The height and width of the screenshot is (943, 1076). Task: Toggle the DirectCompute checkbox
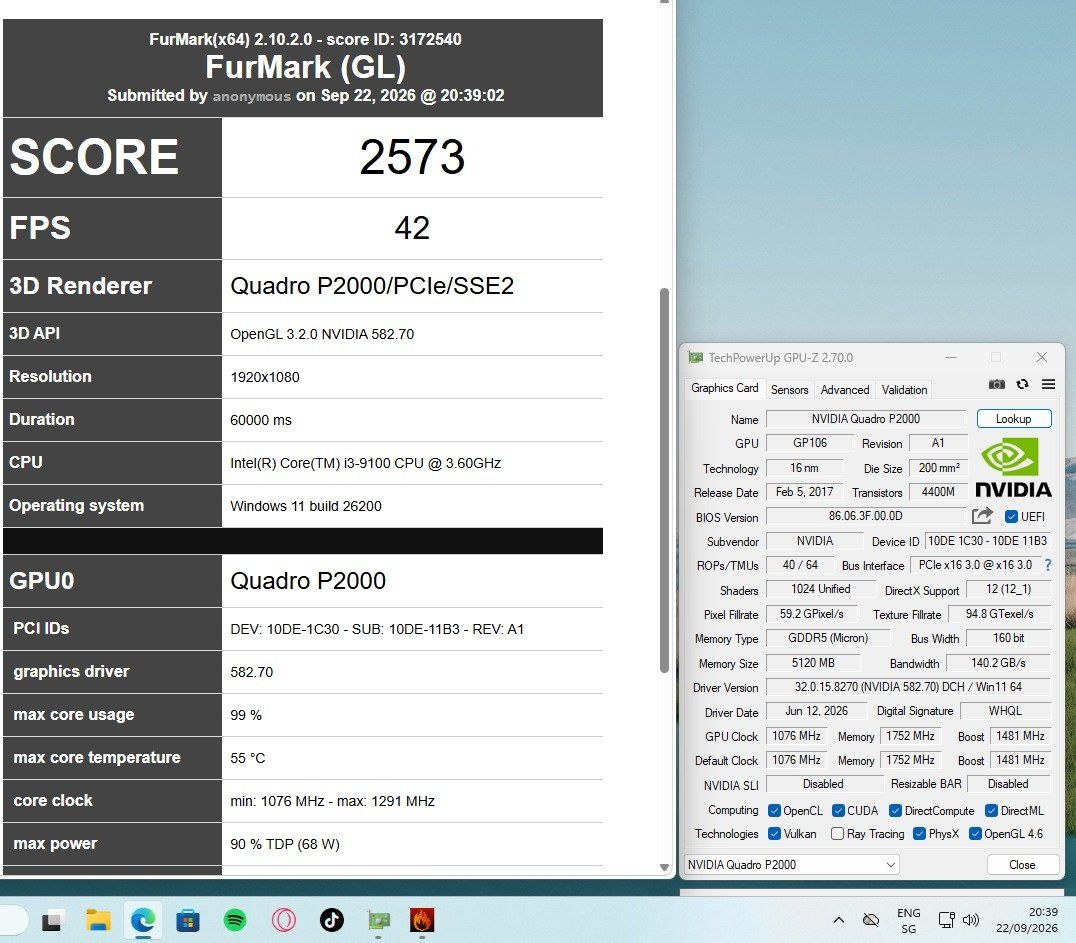pyautogui.click(x=896, y=811)
